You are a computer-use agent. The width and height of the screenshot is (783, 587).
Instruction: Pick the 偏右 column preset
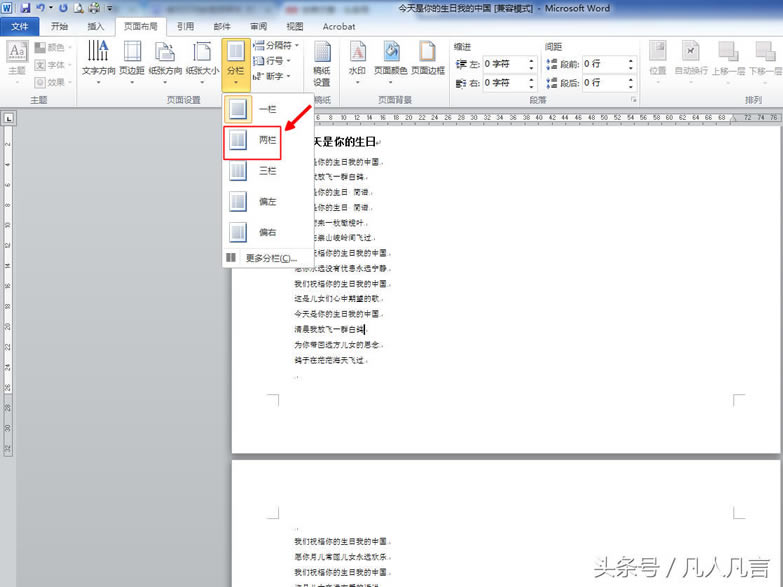pyautogui.click(x=252, y=232)
